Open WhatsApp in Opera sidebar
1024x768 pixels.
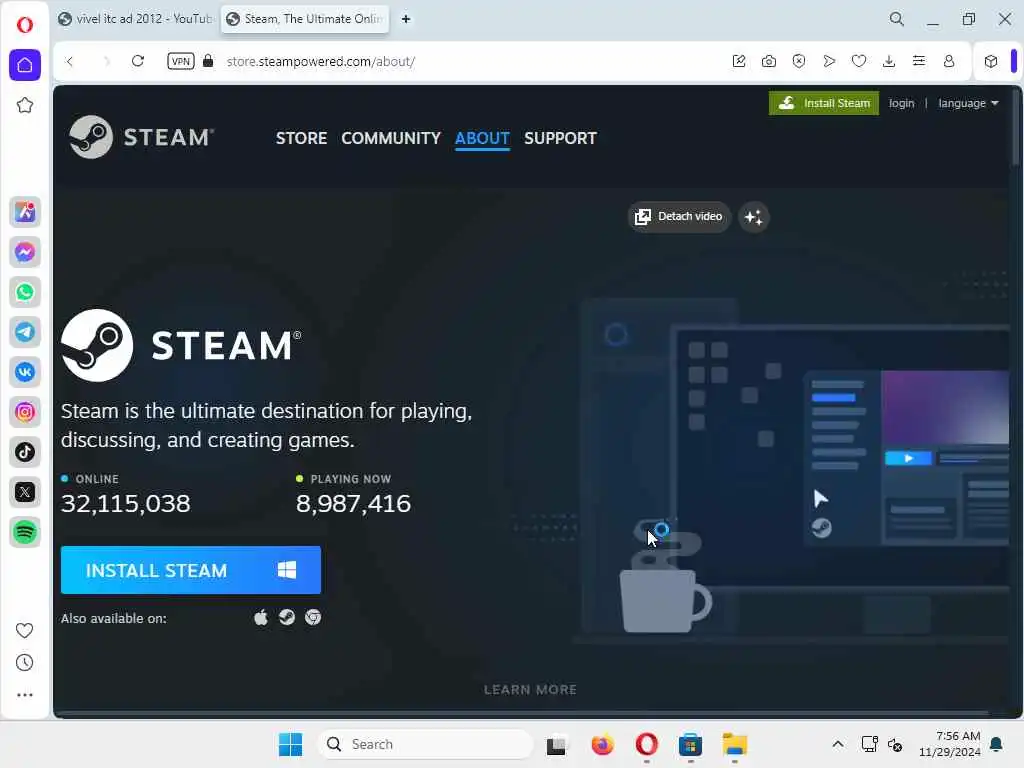25,292
